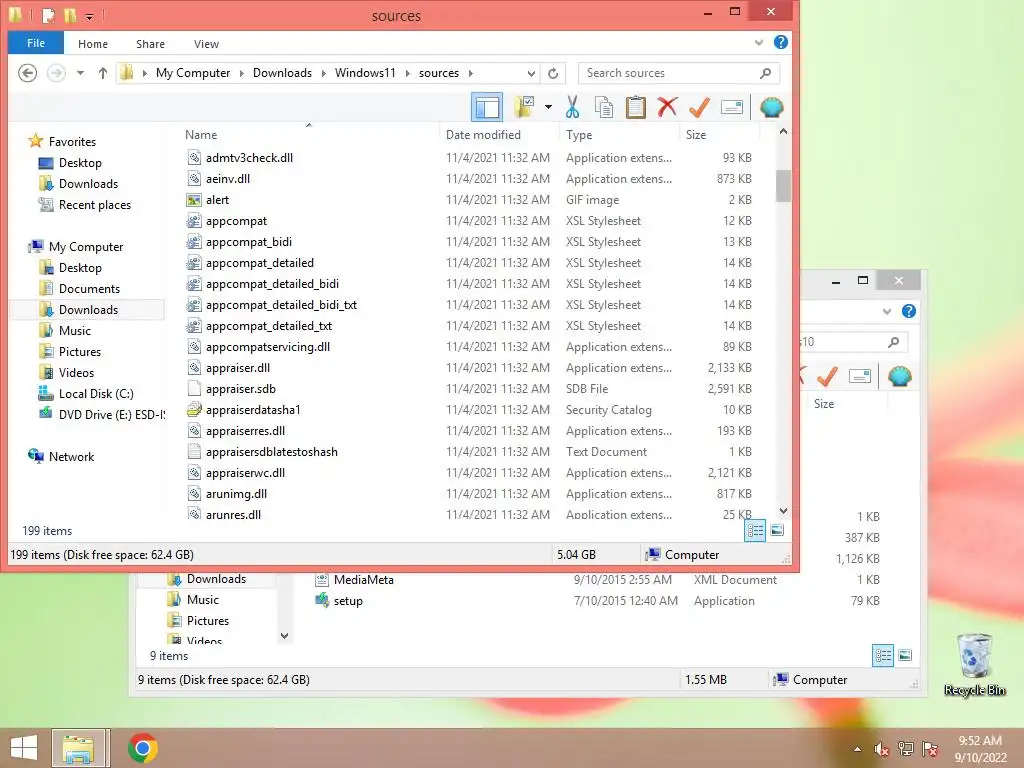Click the blue shell icon in the background window
The image size is (1024, 768).
point(899,376)
